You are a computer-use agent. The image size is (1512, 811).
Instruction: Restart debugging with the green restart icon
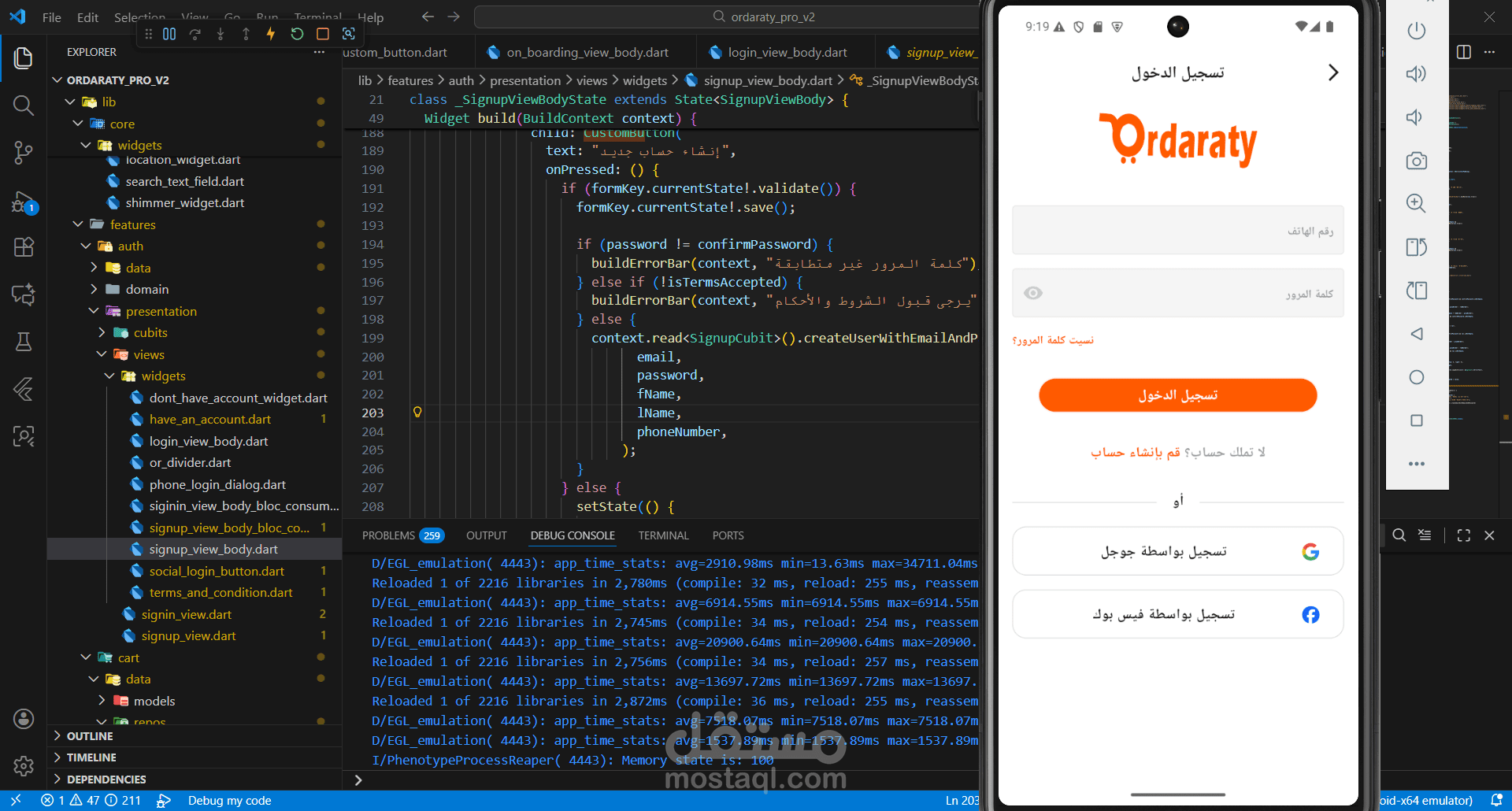coord(297,34)
